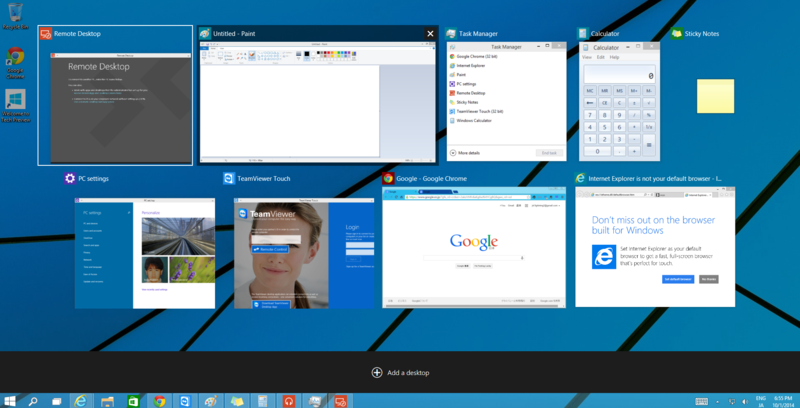Select the PC settings row in Task Manager
The width and height of the screenshot is (800, 408).
[x=506, y=84]
